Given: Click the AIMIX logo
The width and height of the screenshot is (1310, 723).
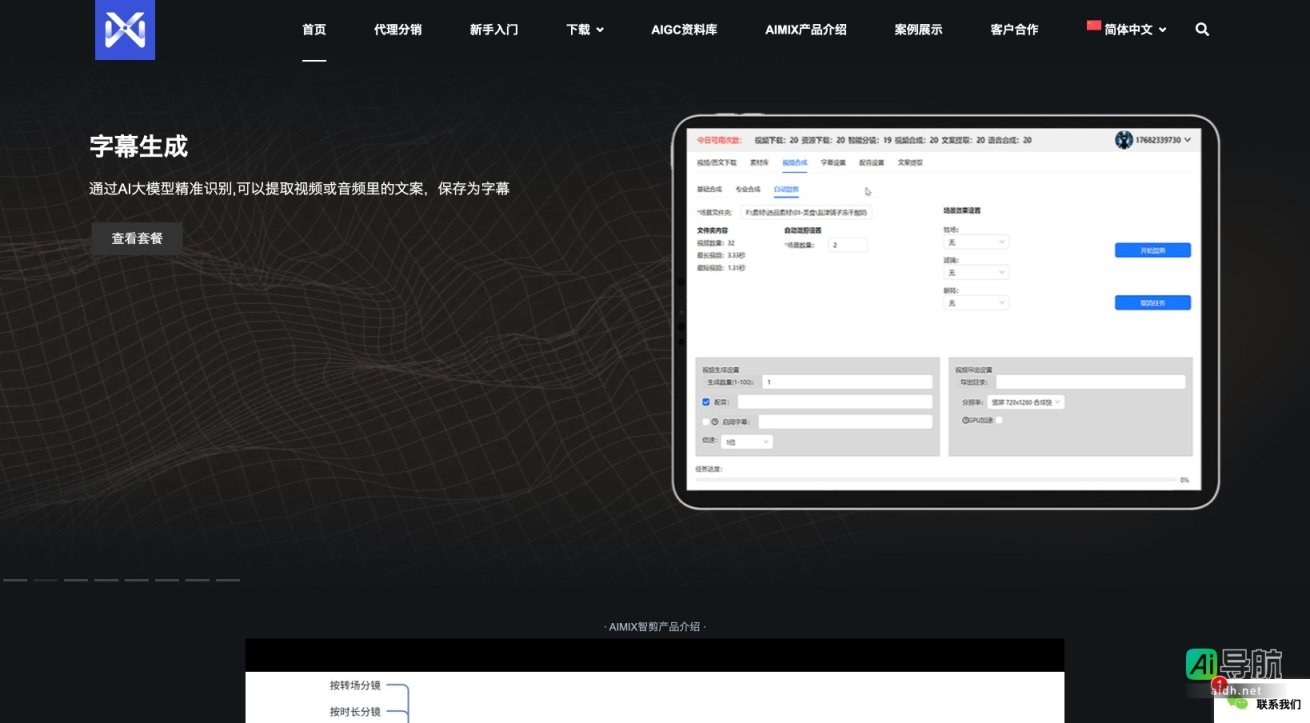Looking at the screenshot, I should 124,29.
